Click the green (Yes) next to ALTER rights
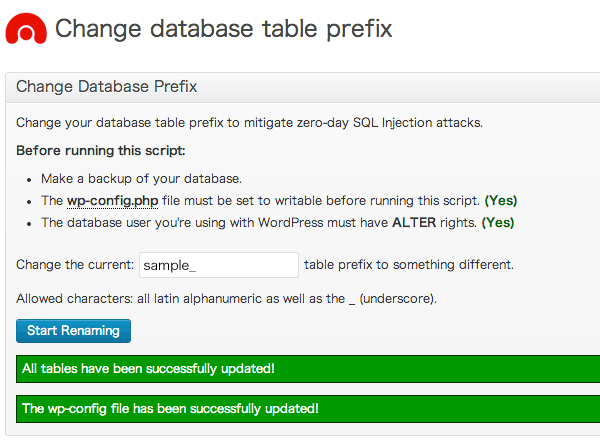 [x=498, y=223]
